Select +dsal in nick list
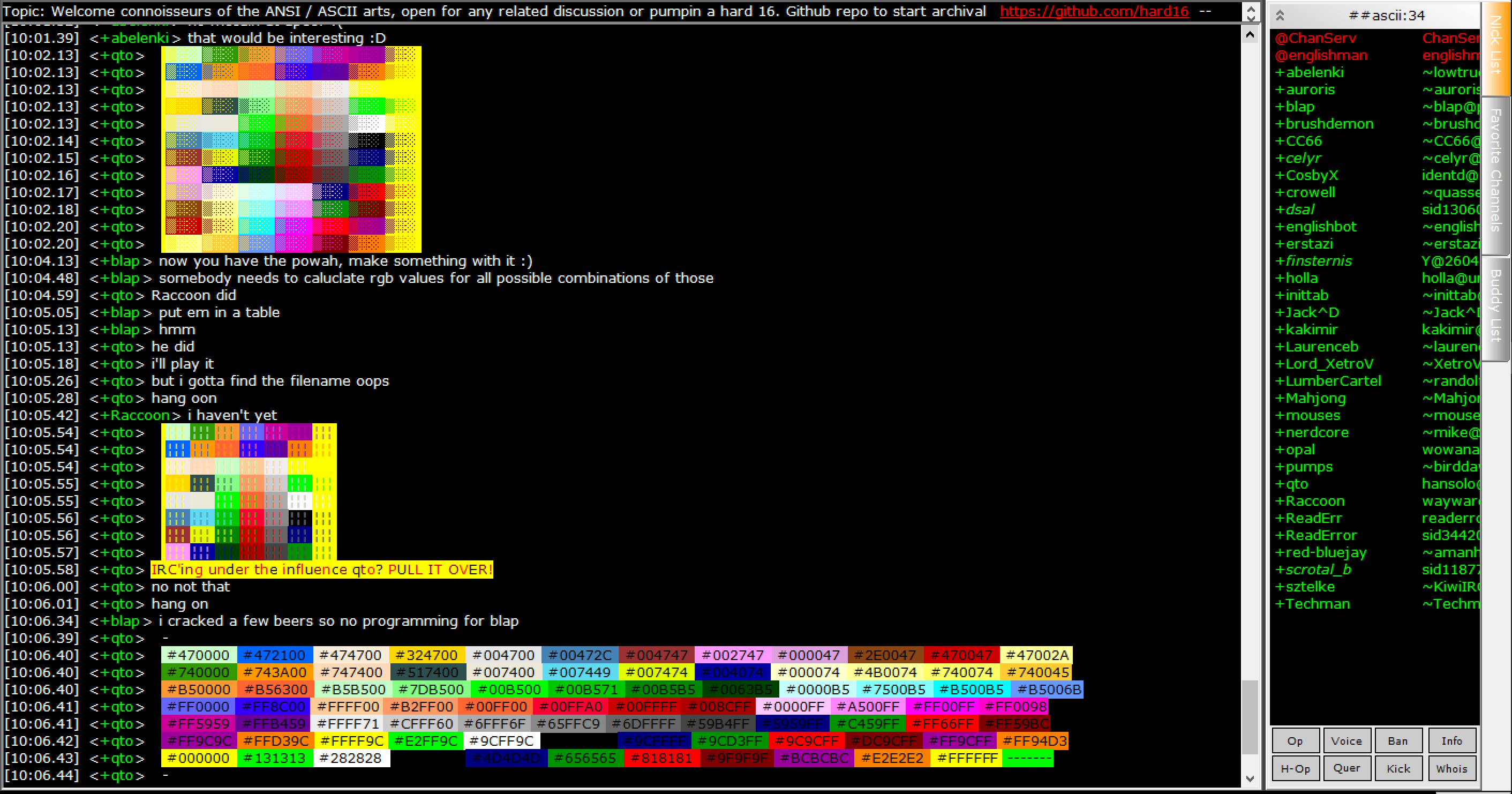This screenshot has height=794, width=1512. pos(1294,209)
